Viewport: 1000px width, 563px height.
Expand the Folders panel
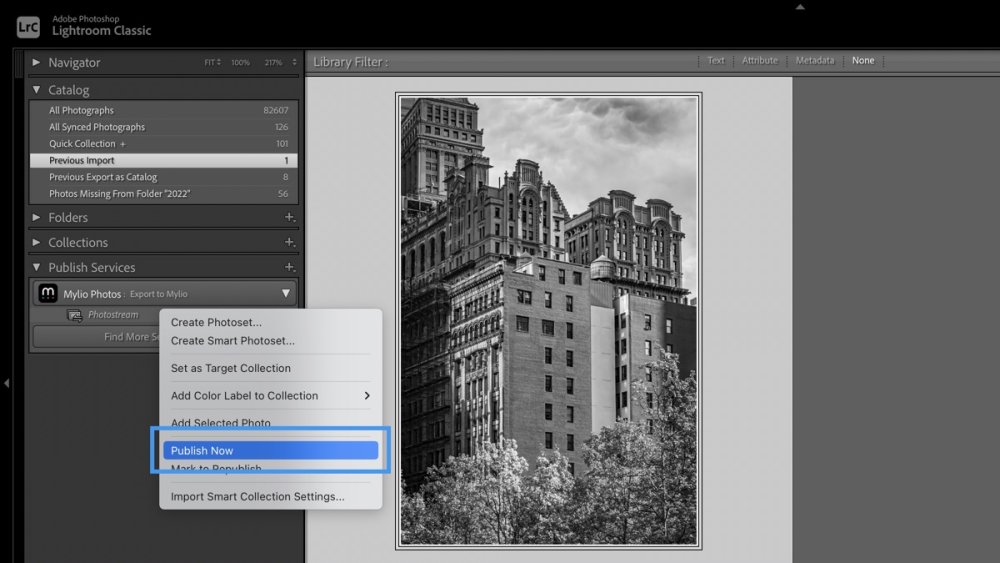[37, 217]
